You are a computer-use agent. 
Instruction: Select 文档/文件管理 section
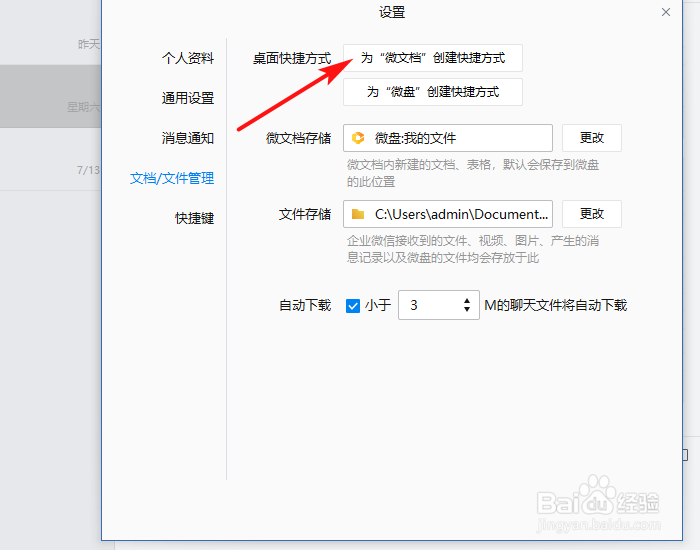click(172, 179)
